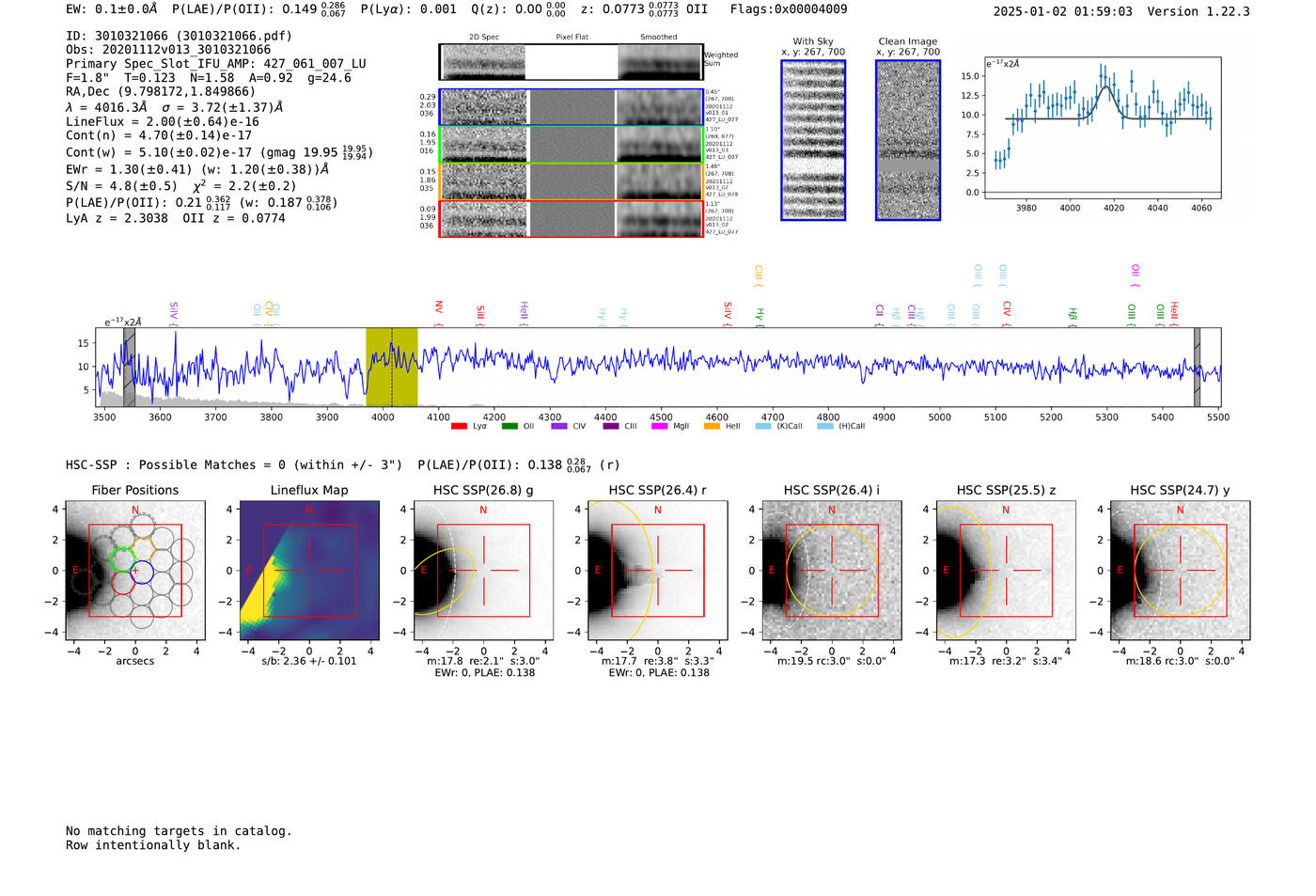Click the magenta MgII legend swatch
The width and height of the screenshot is (1316, 896).
660,426
